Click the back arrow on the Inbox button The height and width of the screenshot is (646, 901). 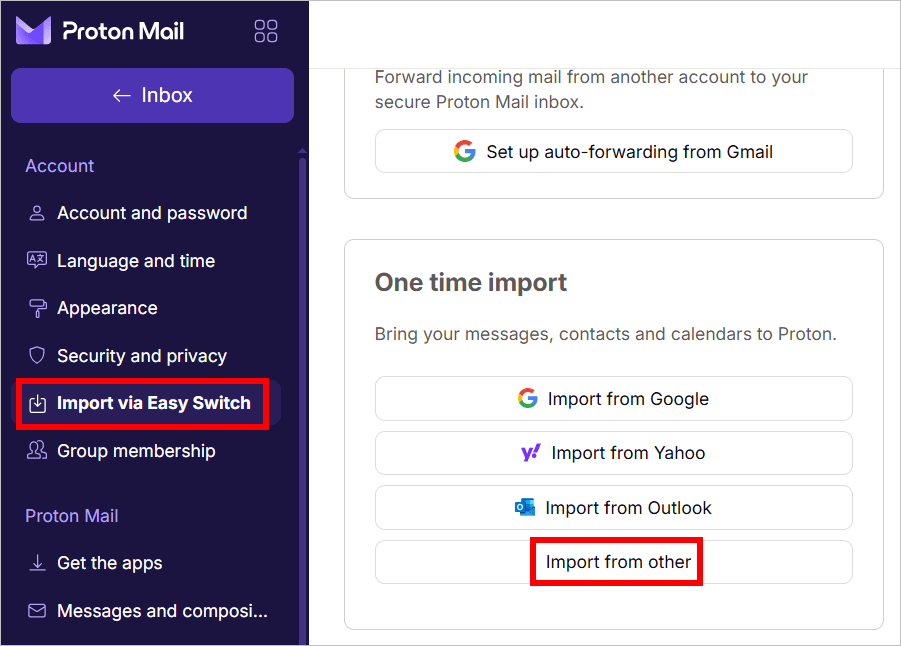120,95
